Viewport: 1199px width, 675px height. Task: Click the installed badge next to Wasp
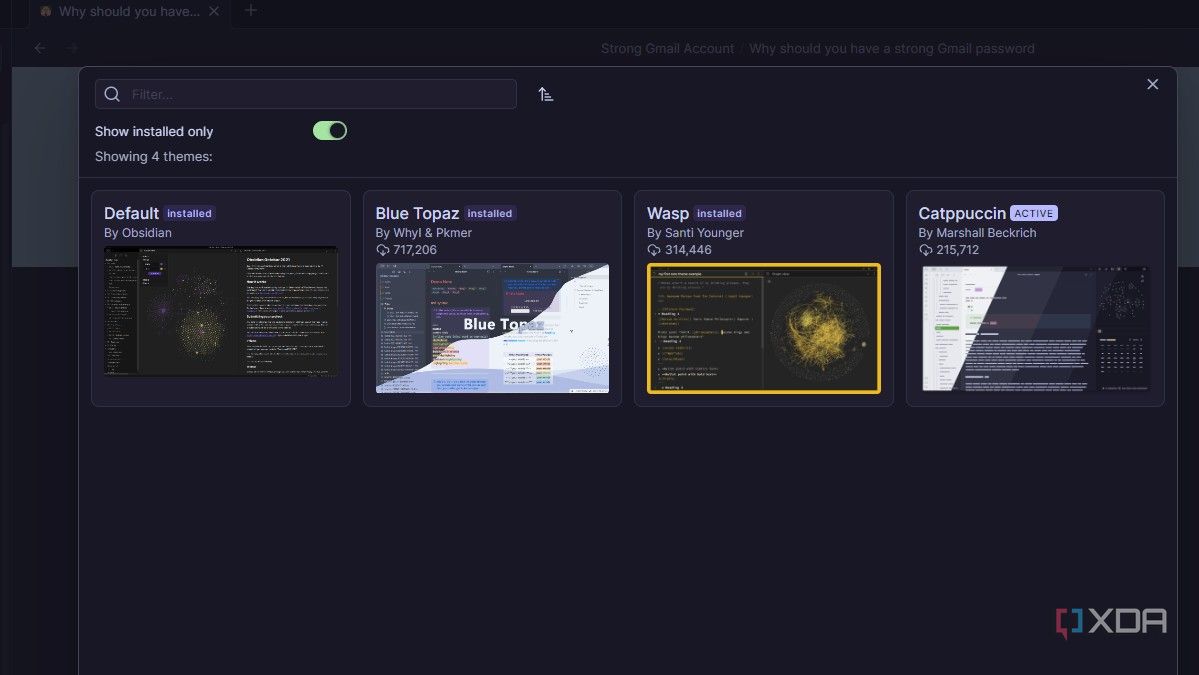click(719, 213)
